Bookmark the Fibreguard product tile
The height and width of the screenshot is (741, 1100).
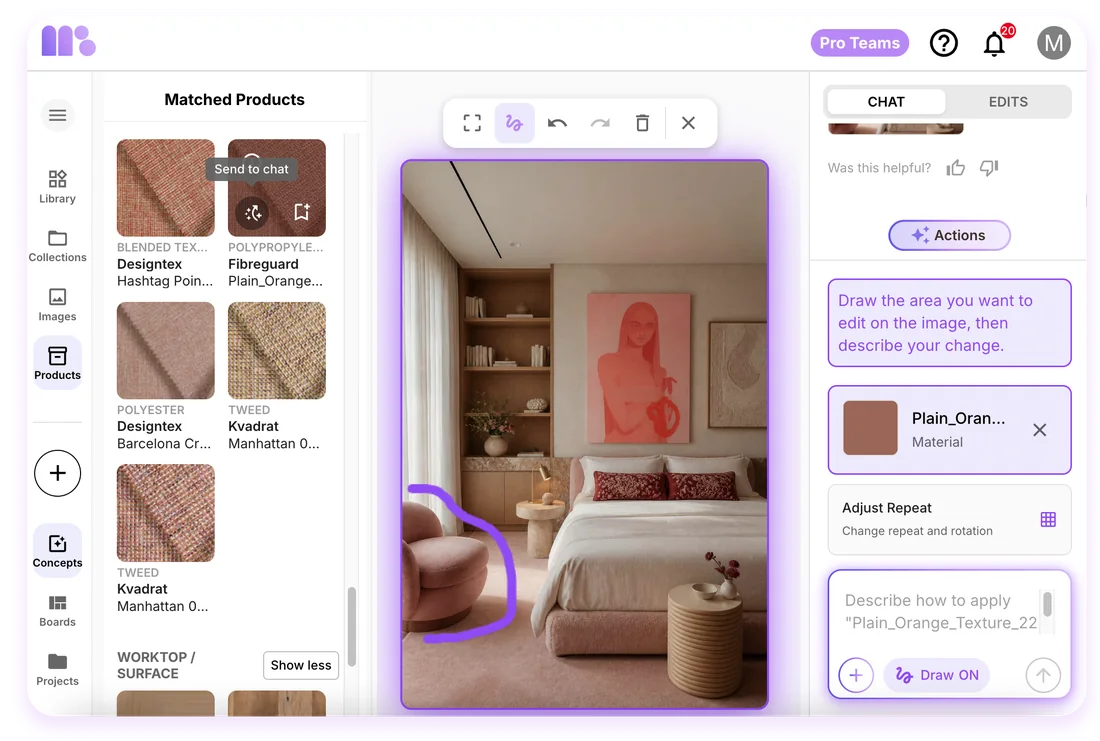pos(302,212)
